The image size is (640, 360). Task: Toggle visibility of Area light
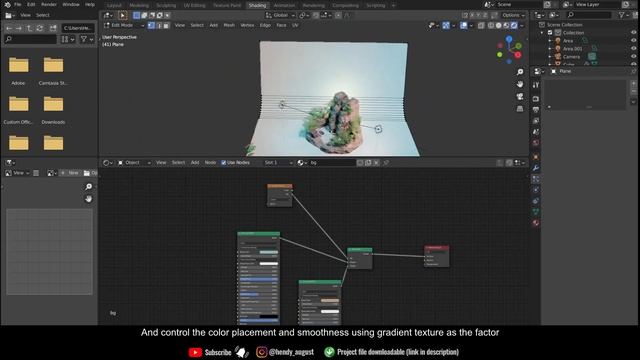[x=633, y=41]
